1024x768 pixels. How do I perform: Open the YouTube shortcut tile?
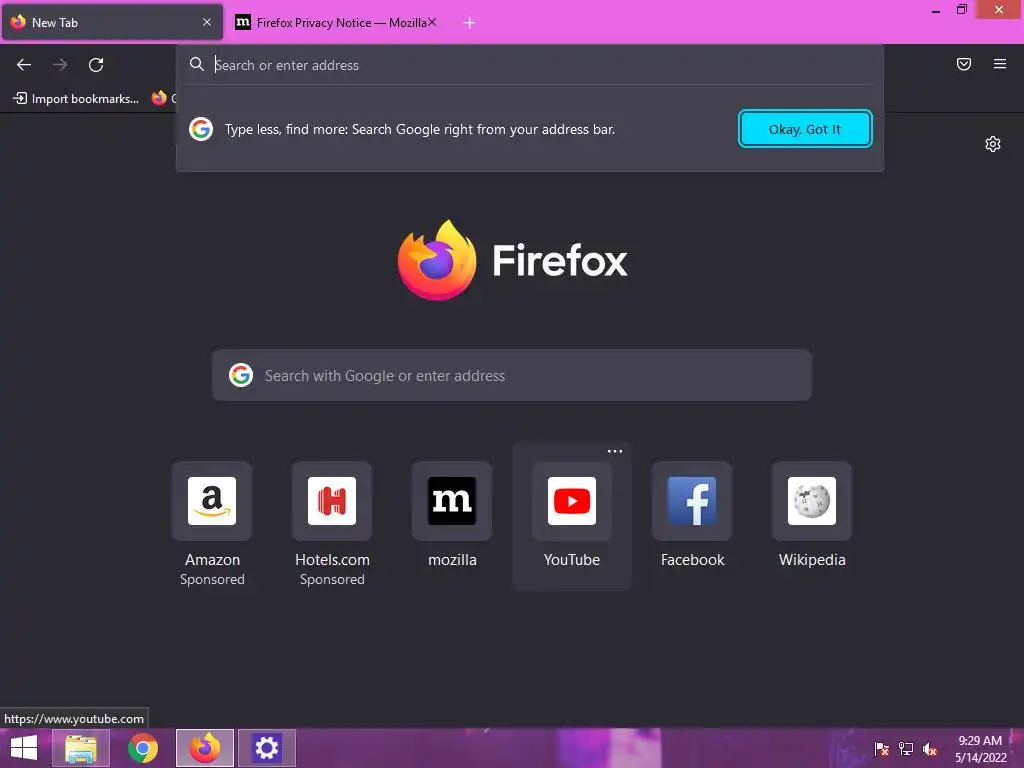coord(572,501)
